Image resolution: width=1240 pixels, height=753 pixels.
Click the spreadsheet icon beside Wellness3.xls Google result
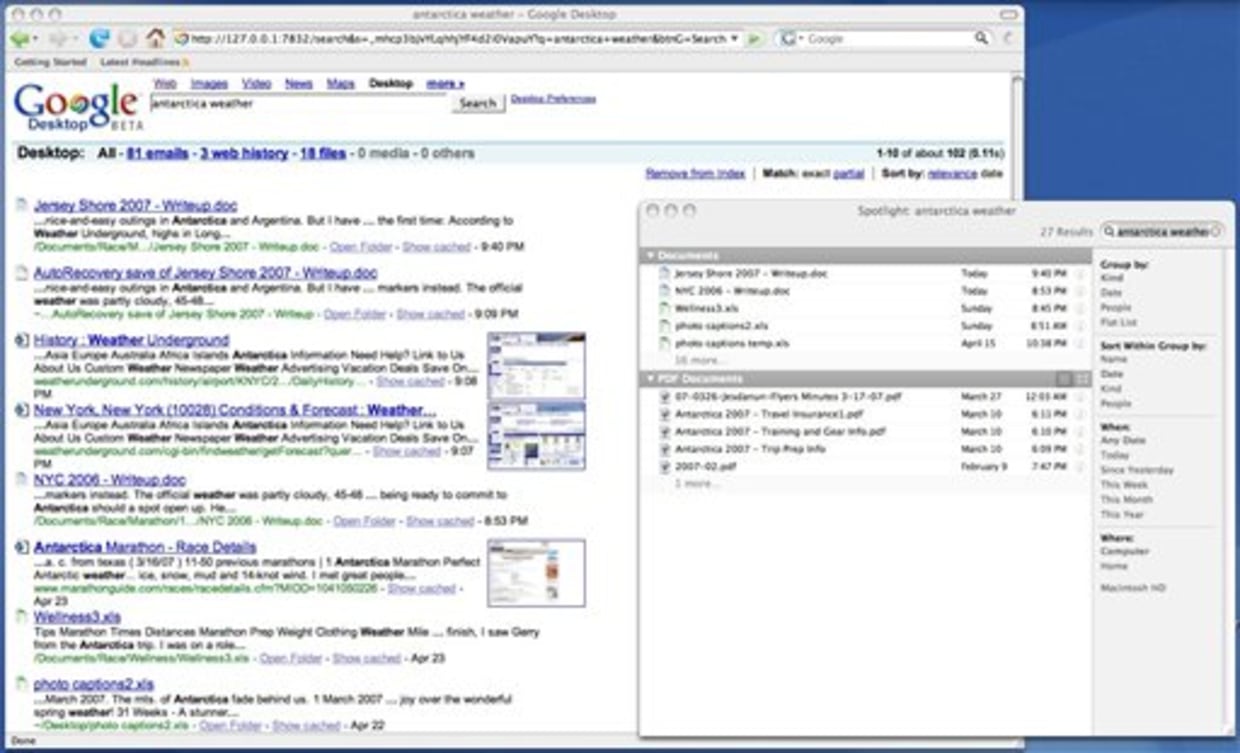point(22,617)
